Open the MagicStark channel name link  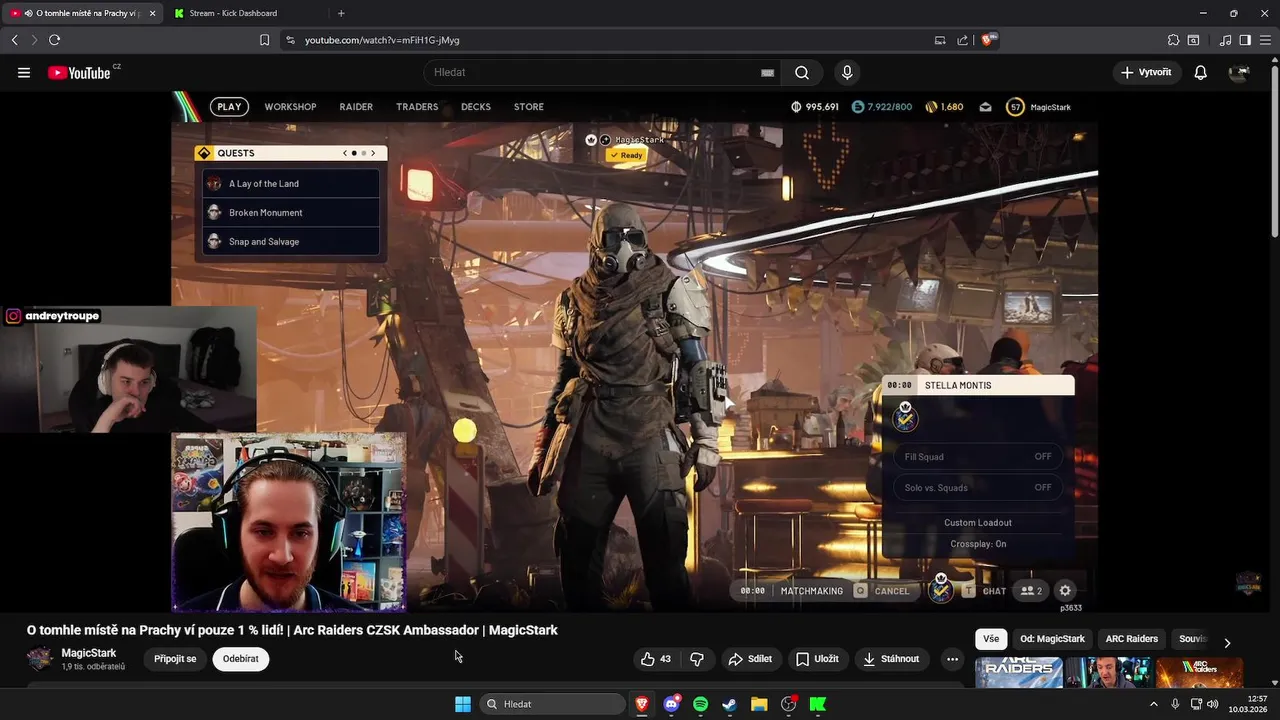point(89,653)
